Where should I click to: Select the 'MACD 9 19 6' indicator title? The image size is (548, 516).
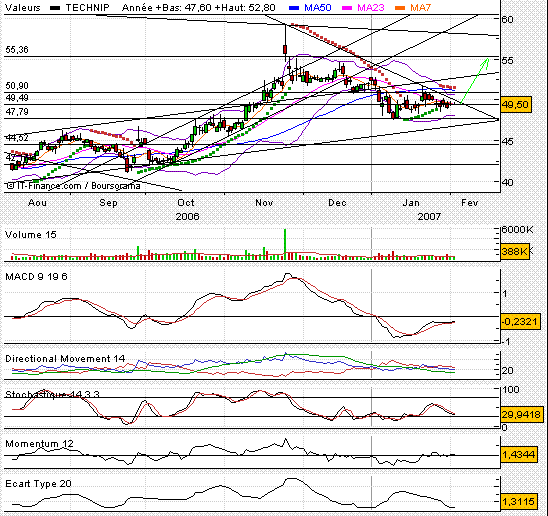point(36,277)
